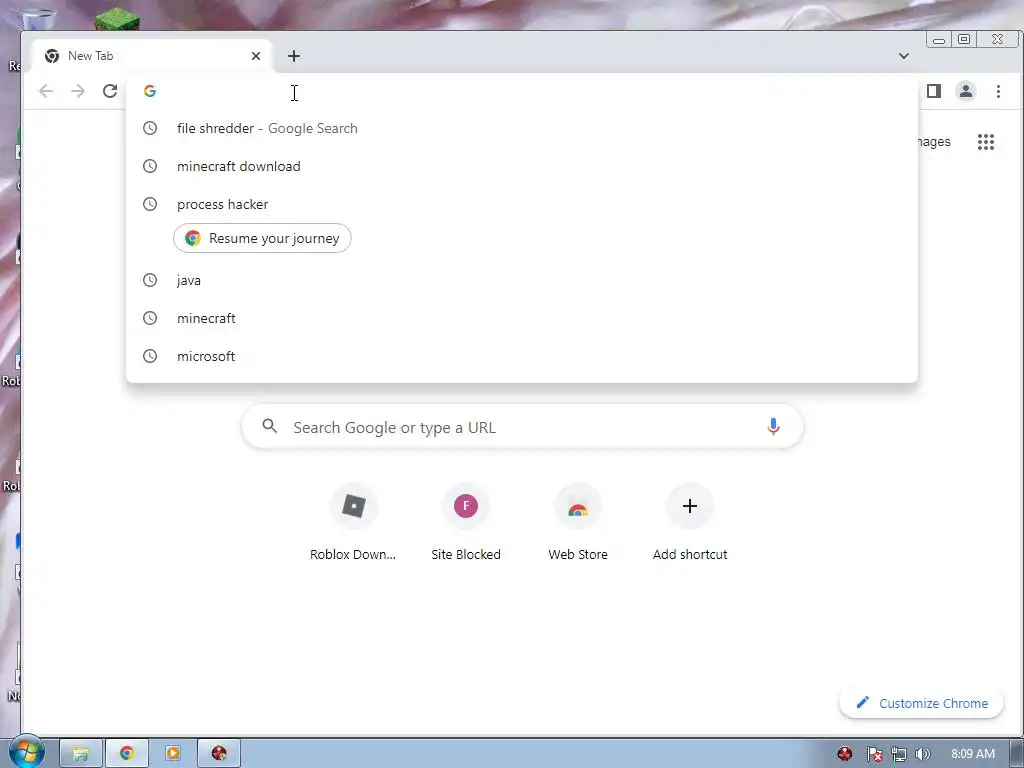
Task: Click Resume your journey chip
Action: tap(262, 238)
